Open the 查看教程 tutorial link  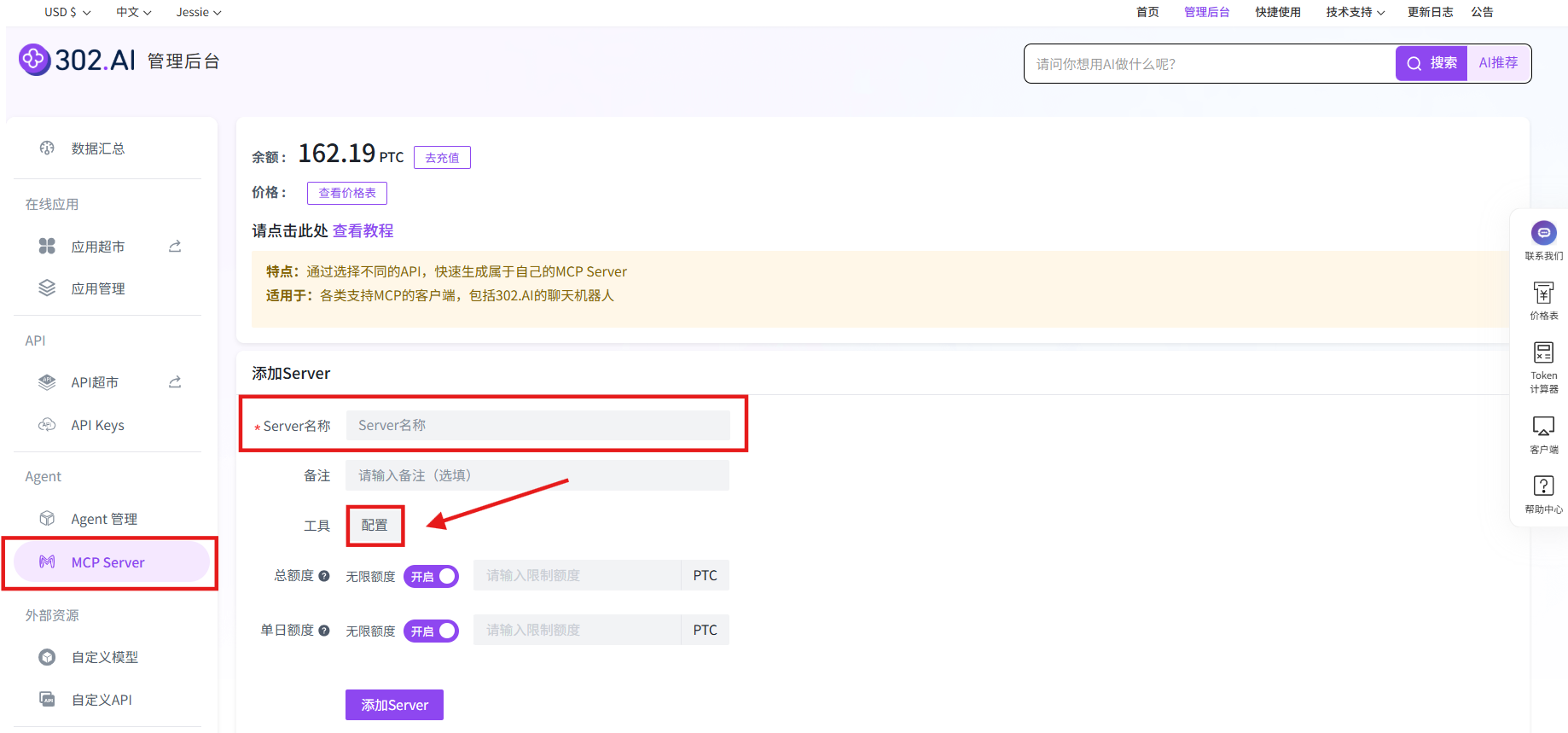363,230
